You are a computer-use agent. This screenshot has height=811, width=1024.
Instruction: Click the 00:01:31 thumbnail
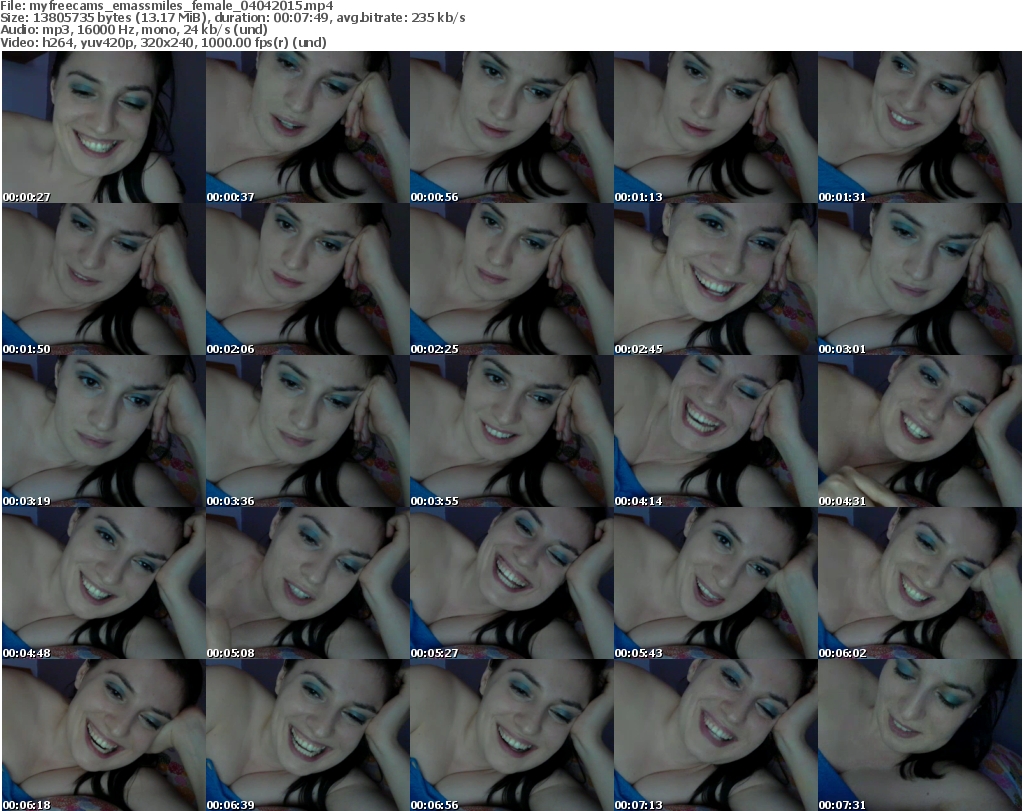[919, 127]
